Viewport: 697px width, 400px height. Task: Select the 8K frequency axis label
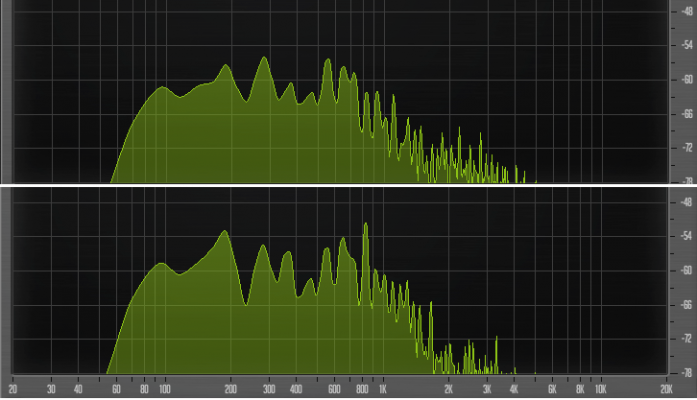click(x=580, y=389)
